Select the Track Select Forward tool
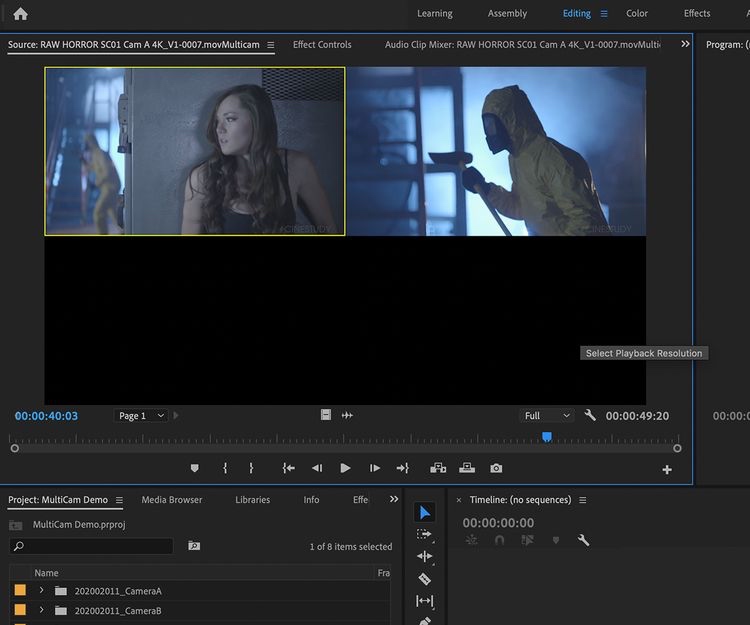This screenshot has height=625, width=750. [424, 535]
